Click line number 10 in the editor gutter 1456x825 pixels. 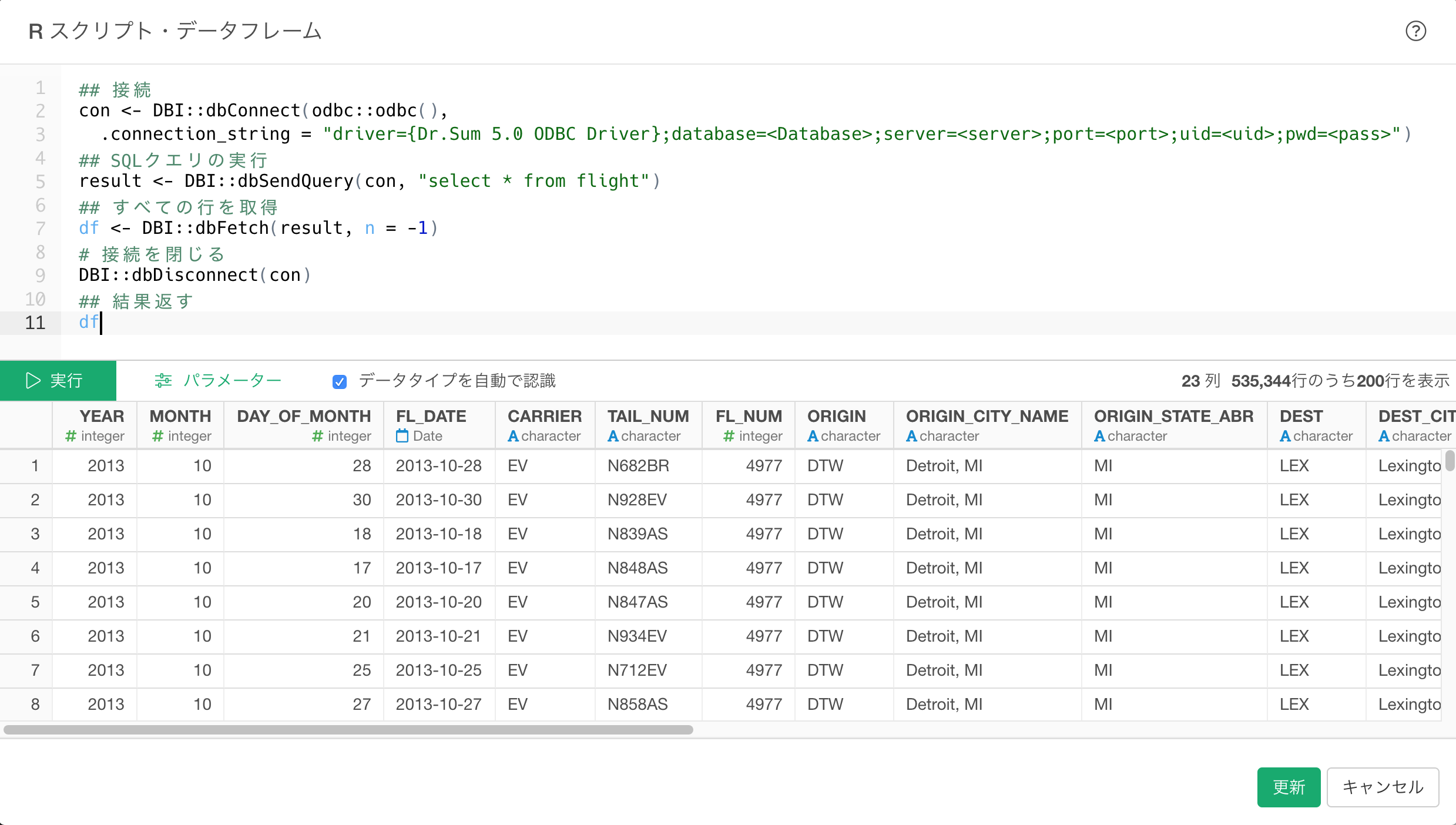click(x=35, y=299)
